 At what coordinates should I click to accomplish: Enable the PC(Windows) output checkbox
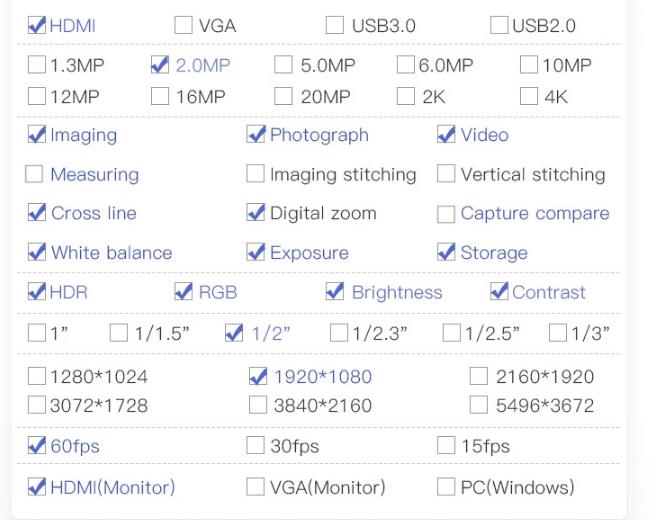tap(446, 486)
